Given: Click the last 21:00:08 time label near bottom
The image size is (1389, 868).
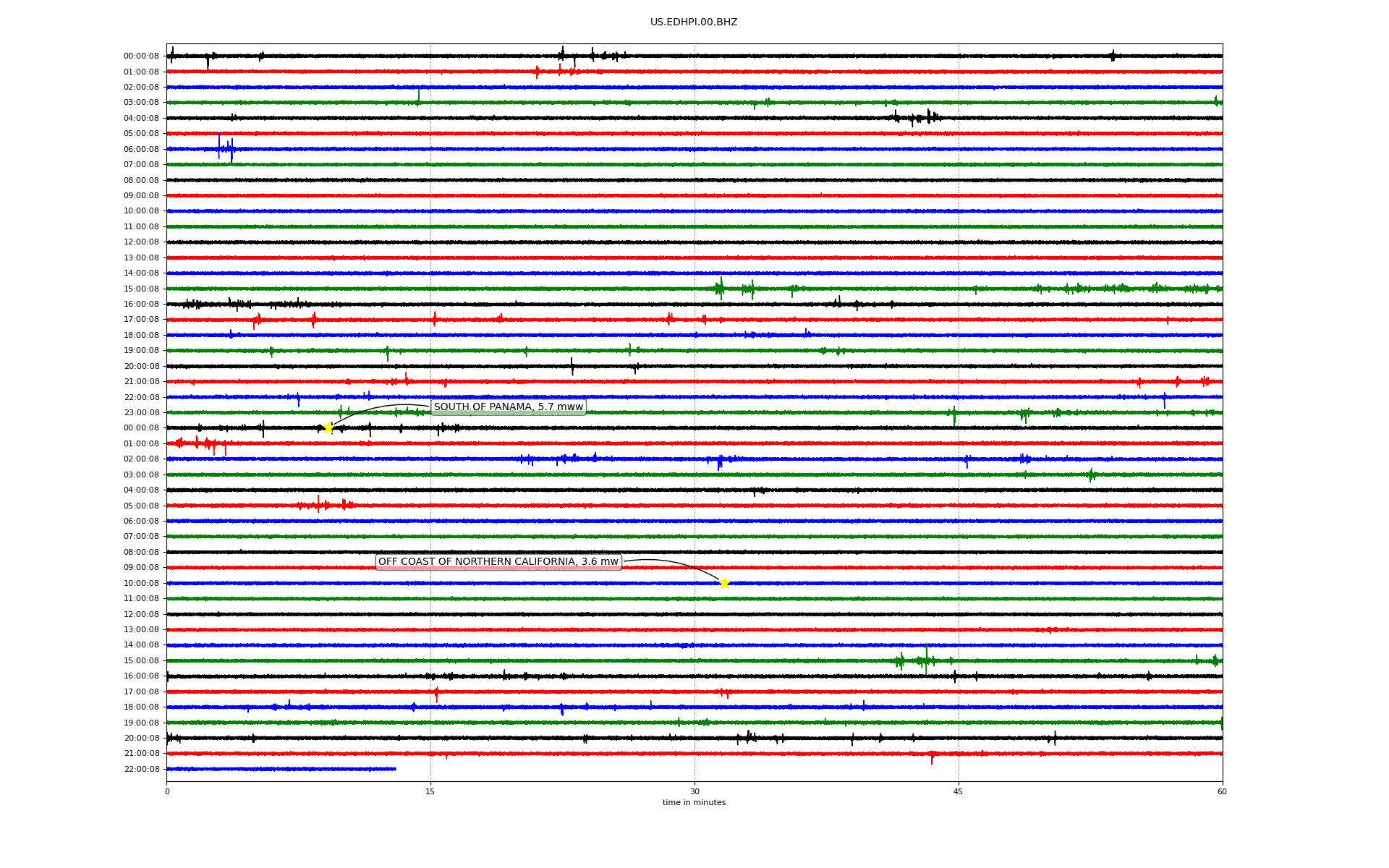Looking at the screenshot, I should click(x=141, y=753).
